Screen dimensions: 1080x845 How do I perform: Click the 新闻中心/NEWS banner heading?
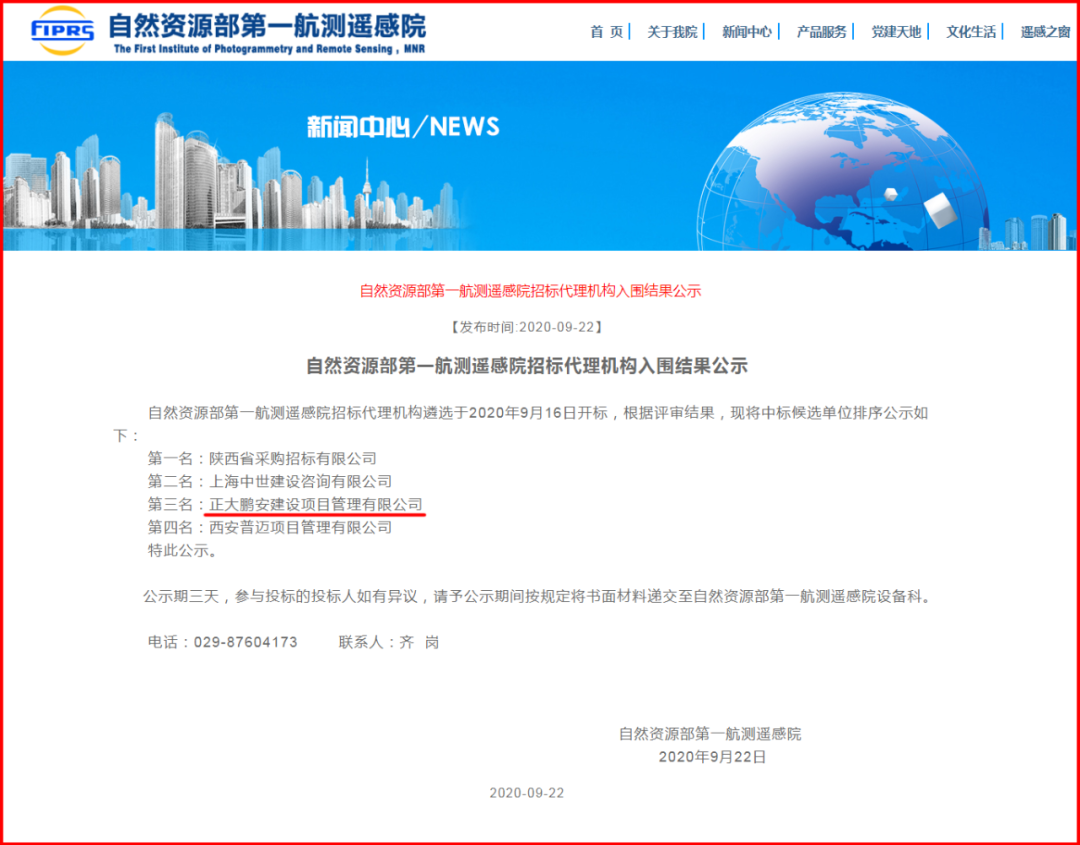tap(402, 127)
